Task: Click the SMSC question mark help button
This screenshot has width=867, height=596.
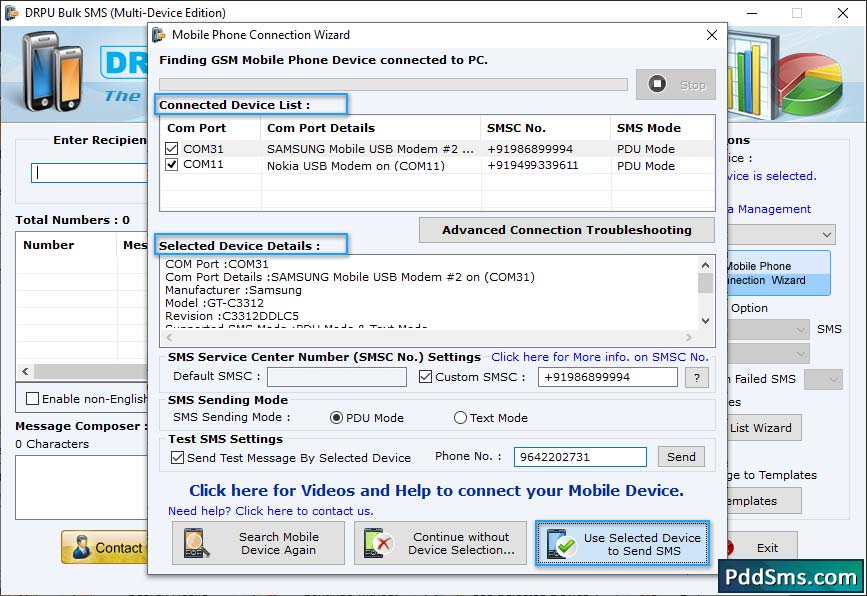Action: (x=697, y=378)
